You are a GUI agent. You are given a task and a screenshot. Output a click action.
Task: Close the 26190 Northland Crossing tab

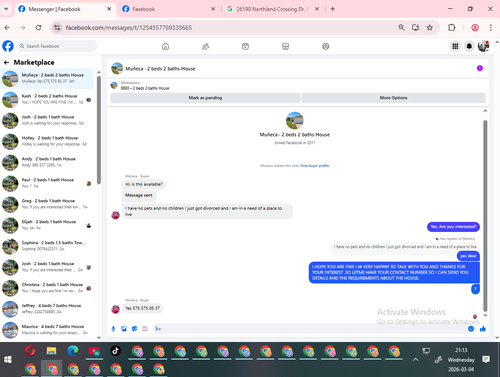[317, 9]
